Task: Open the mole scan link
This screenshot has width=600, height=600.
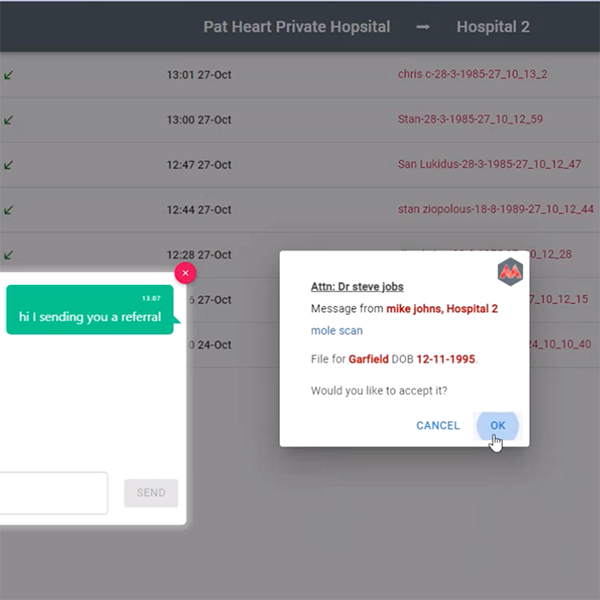Action: pos(337,331)
